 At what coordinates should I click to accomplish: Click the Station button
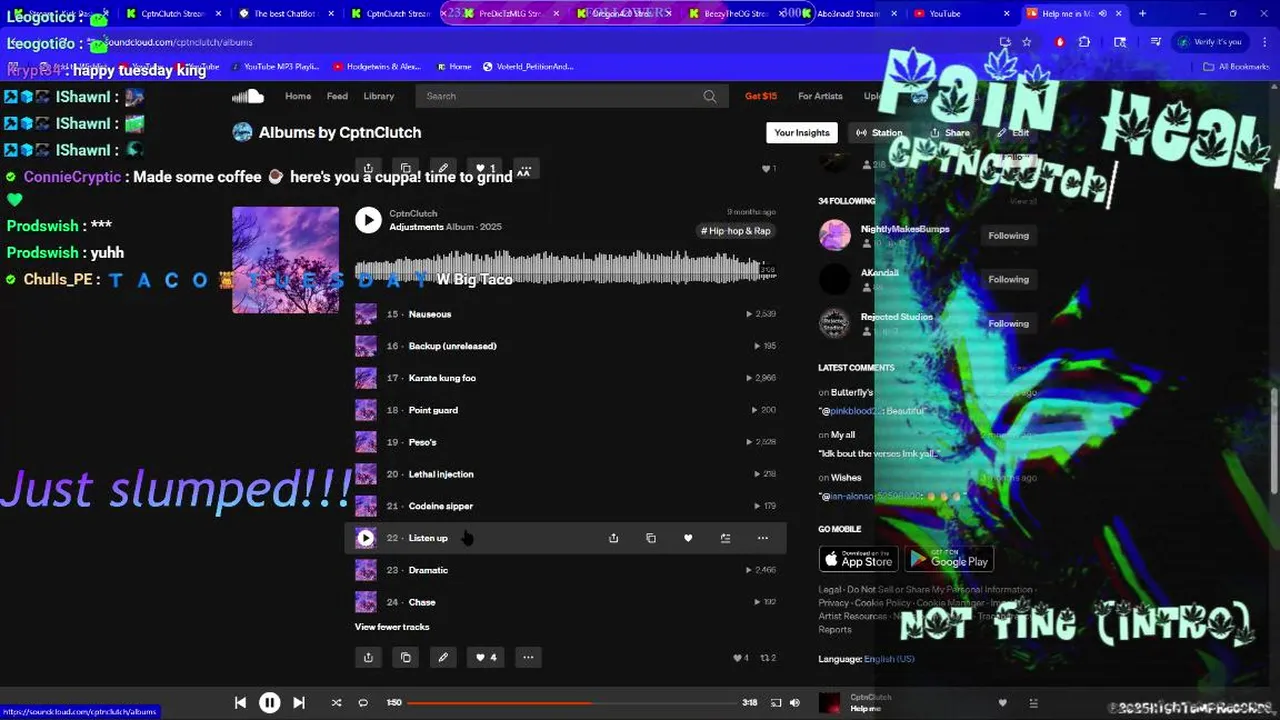coord(879,132)
